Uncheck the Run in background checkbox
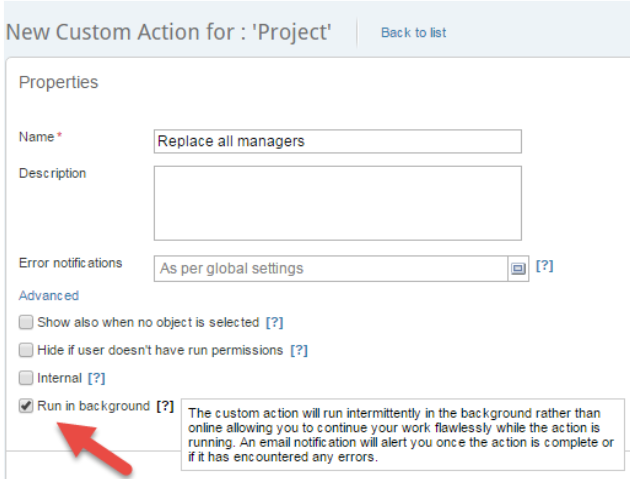The image size is (630, 479). coord(26,406)
